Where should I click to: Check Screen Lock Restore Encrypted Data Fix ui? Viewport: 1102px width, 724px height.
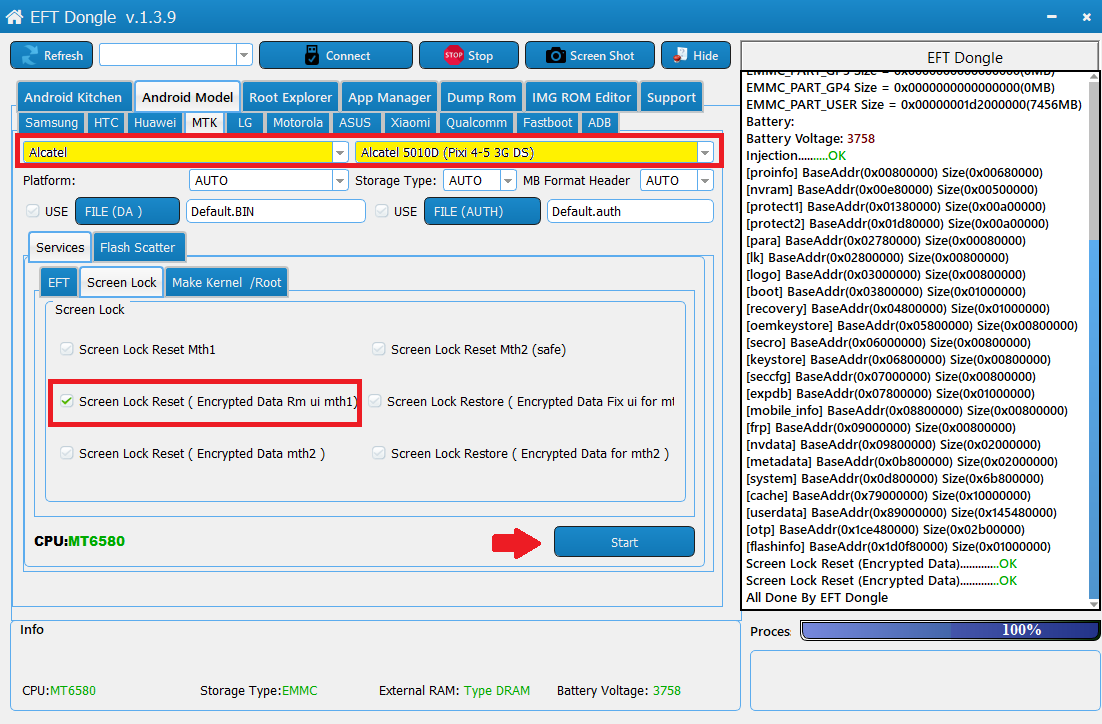point(375,401)
